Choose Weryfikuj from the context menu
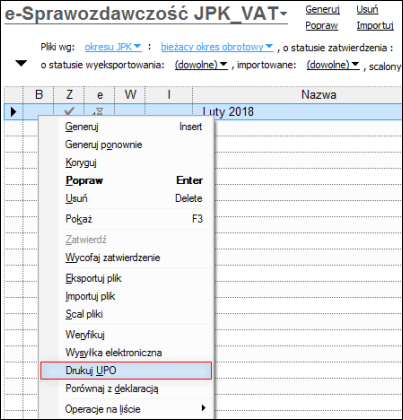The height and width of the screenshot is (420, 403). (126, 335)
